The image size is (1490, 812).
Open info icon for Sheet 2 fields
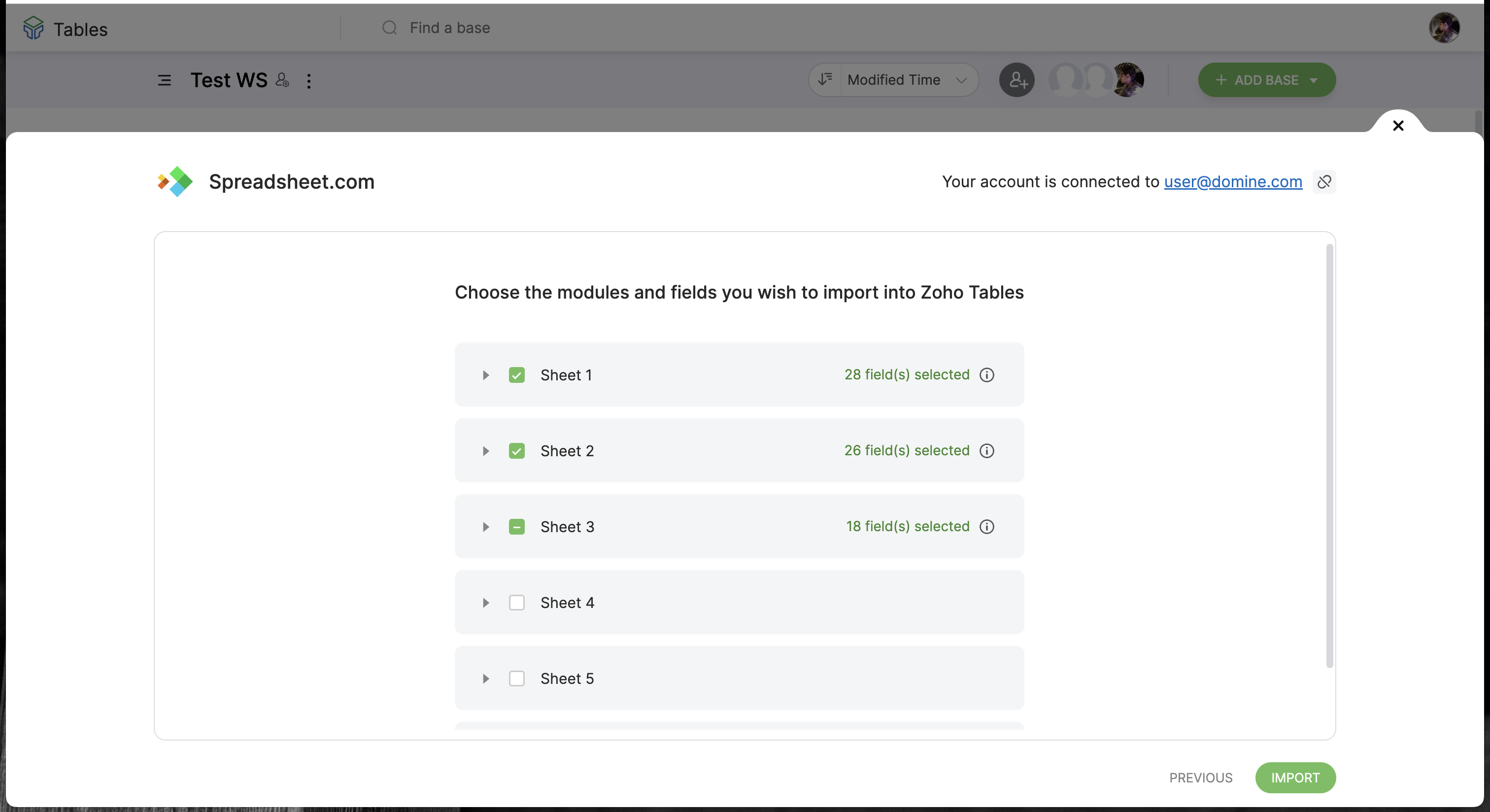[987, 451]
